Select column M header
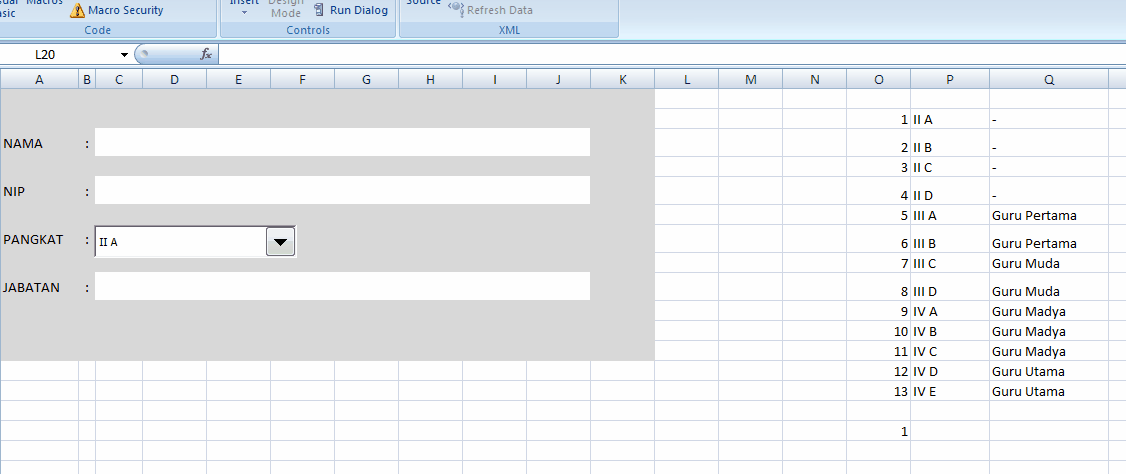The image size is (1126, 474). pyautogui.click(x=750, y=80)
